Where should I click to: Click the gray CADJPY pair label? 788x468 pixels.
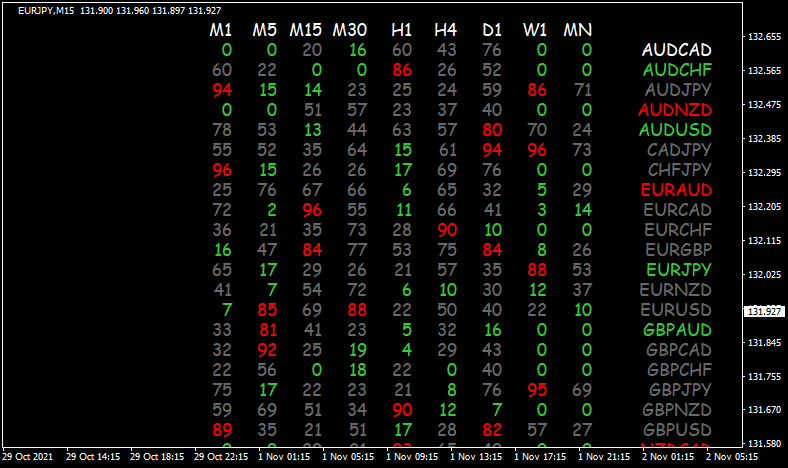pyautogui.click(x=676, y=150)
